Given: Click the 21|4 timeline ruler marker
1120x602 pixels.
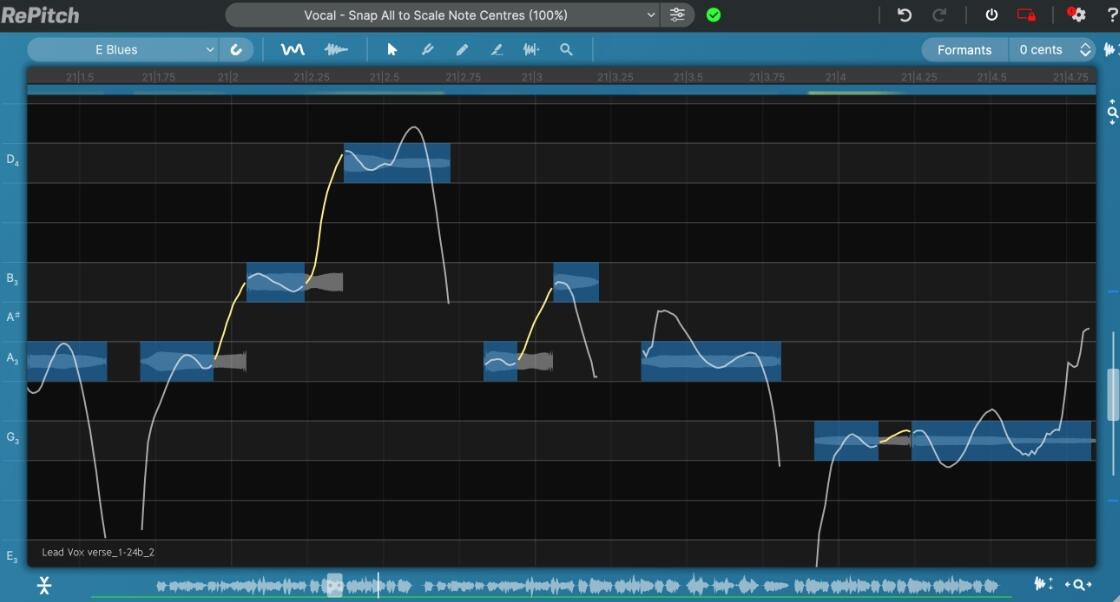Looking at the screenshot, I should [836, 77].
